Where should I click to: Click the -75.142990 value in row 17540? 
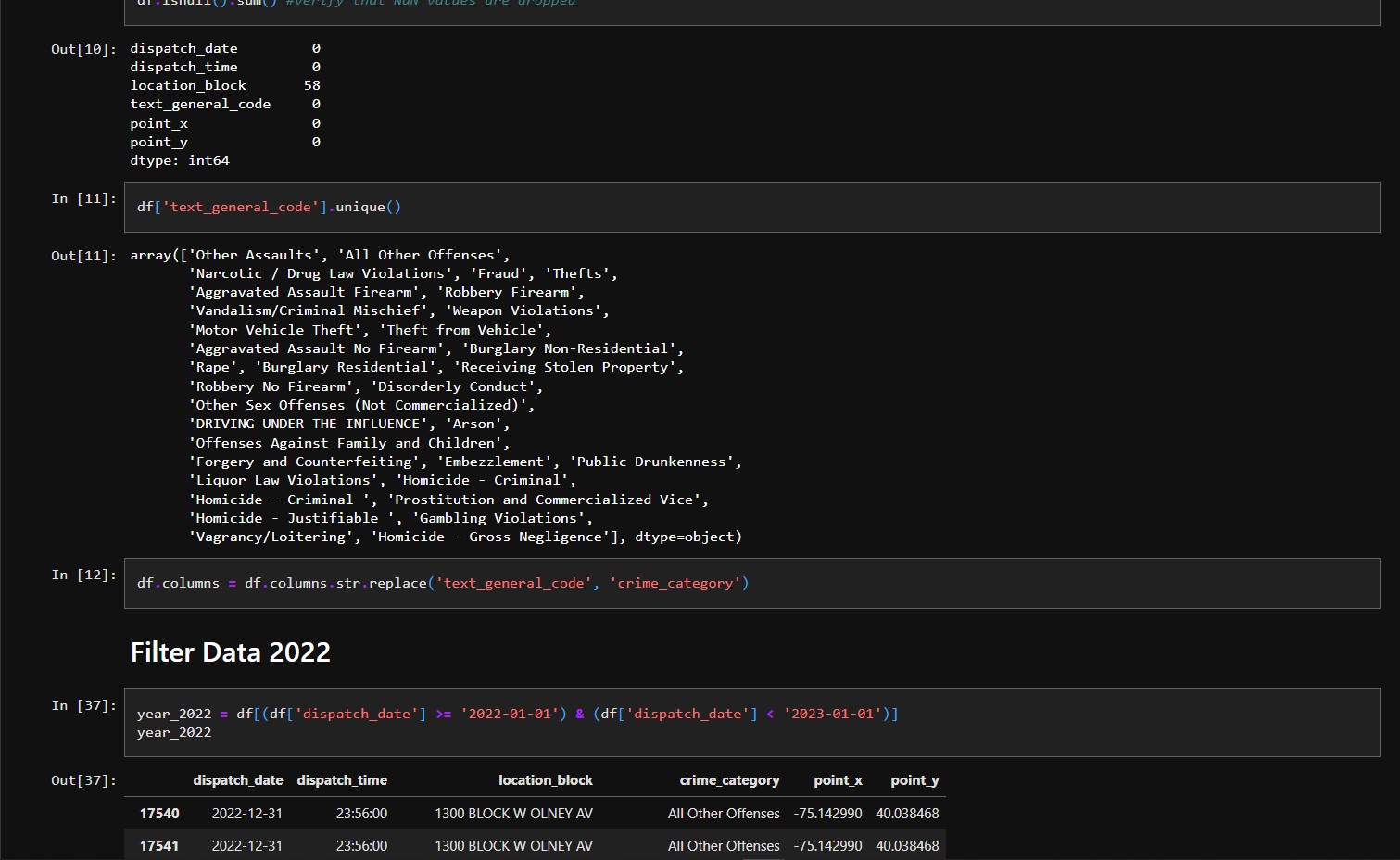[x=827, y=814]
